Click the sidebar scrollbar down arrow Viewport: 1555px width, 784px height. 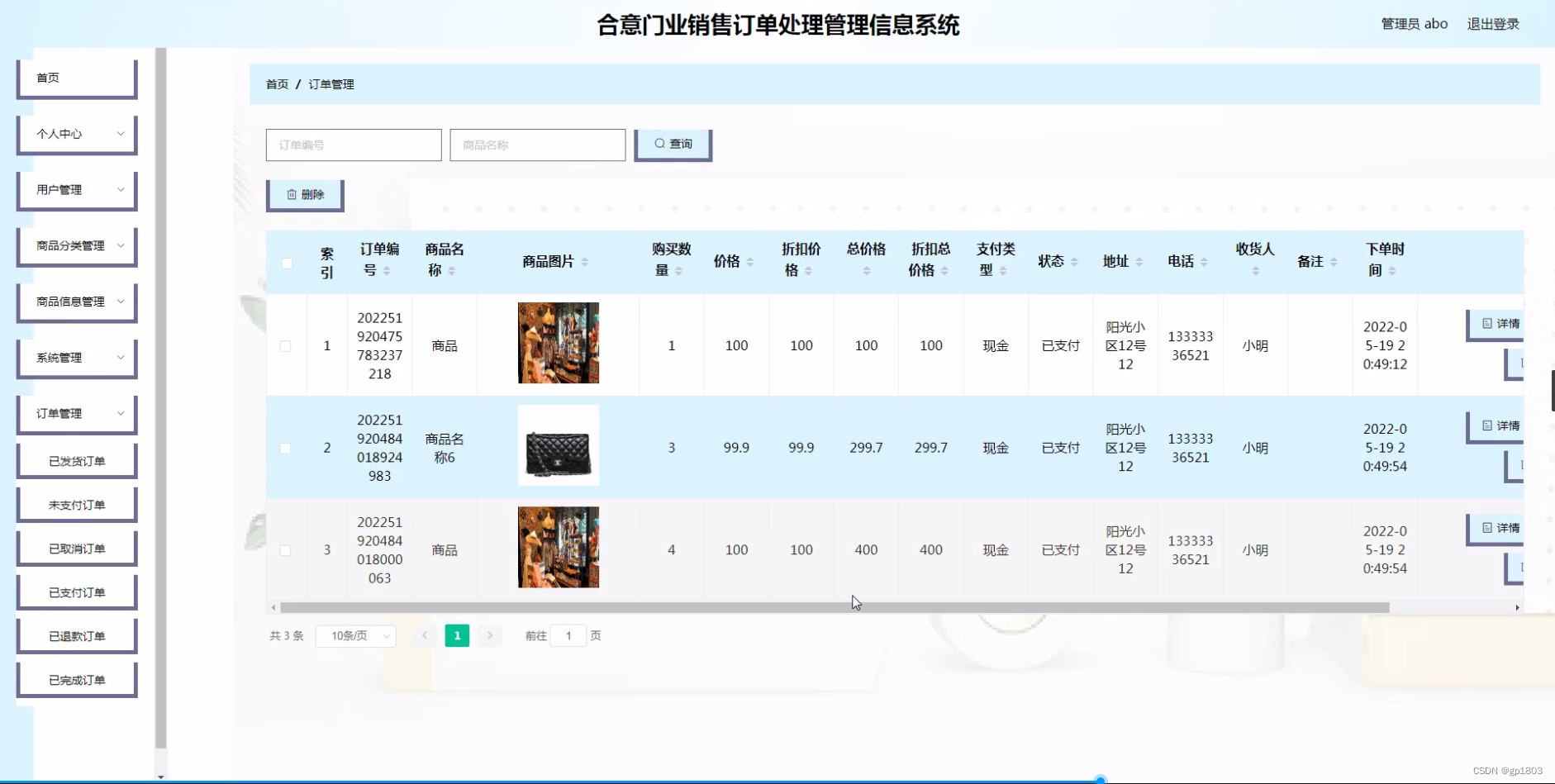click(x=161, y=777)
